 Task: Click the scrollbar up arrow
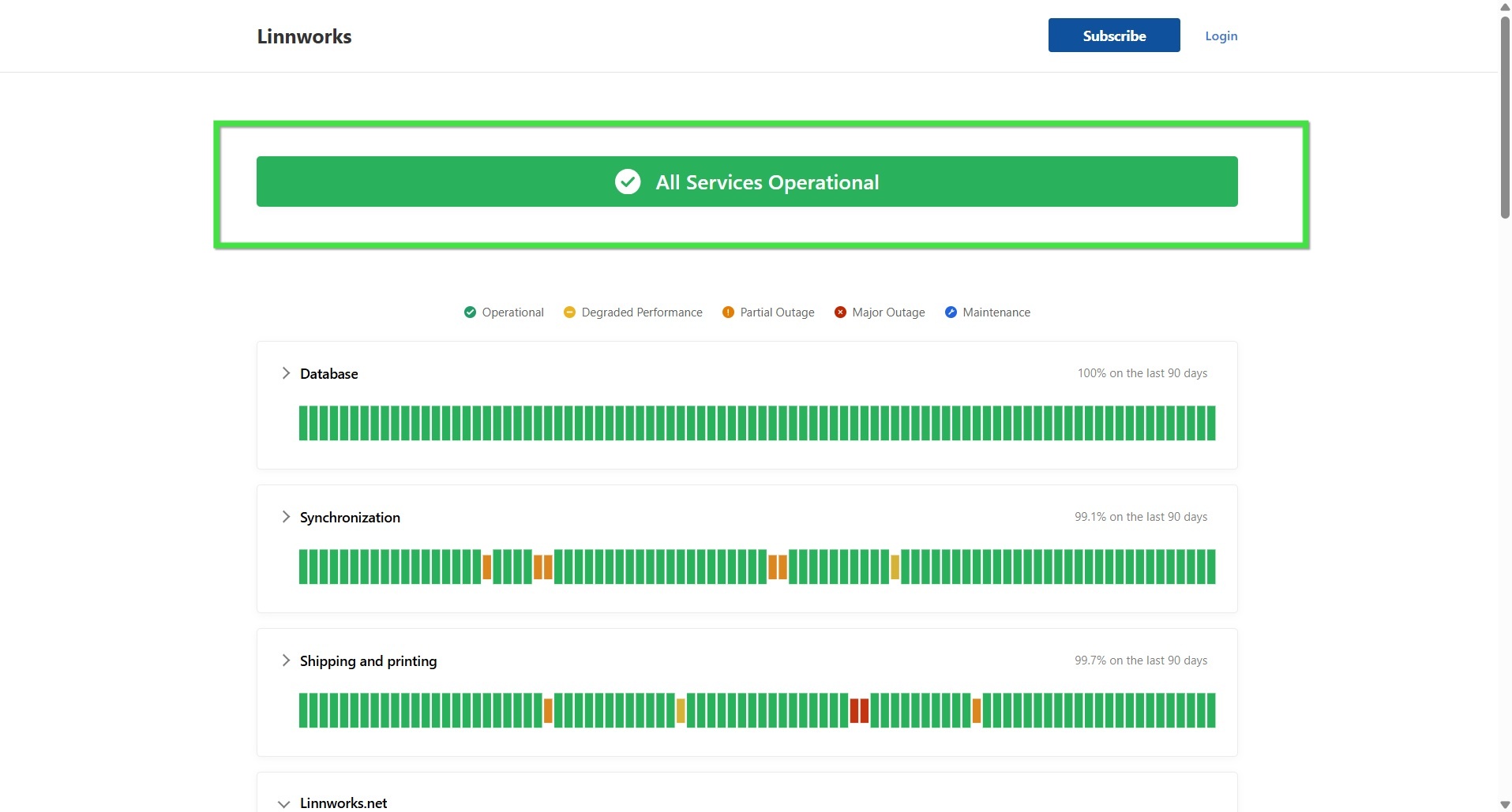[1505, 6]
